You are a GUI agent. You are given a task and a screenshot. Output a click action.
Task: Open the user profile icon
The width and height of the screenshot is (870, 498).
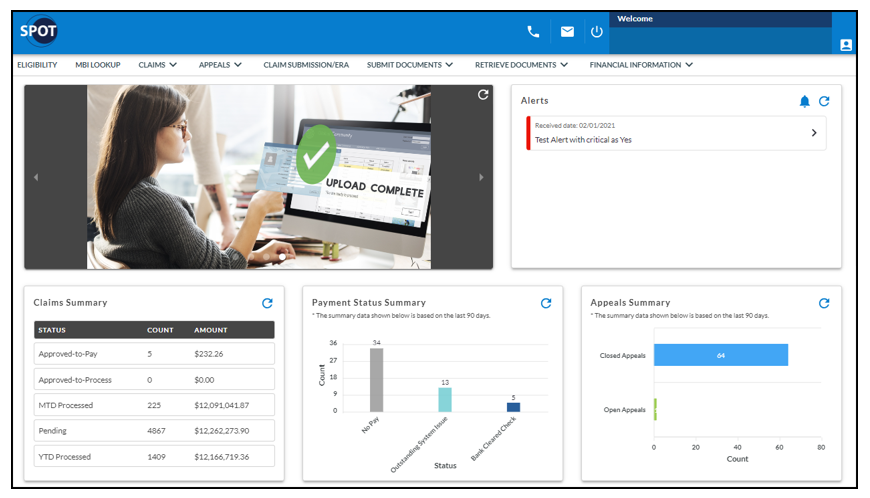click(846, 45)
